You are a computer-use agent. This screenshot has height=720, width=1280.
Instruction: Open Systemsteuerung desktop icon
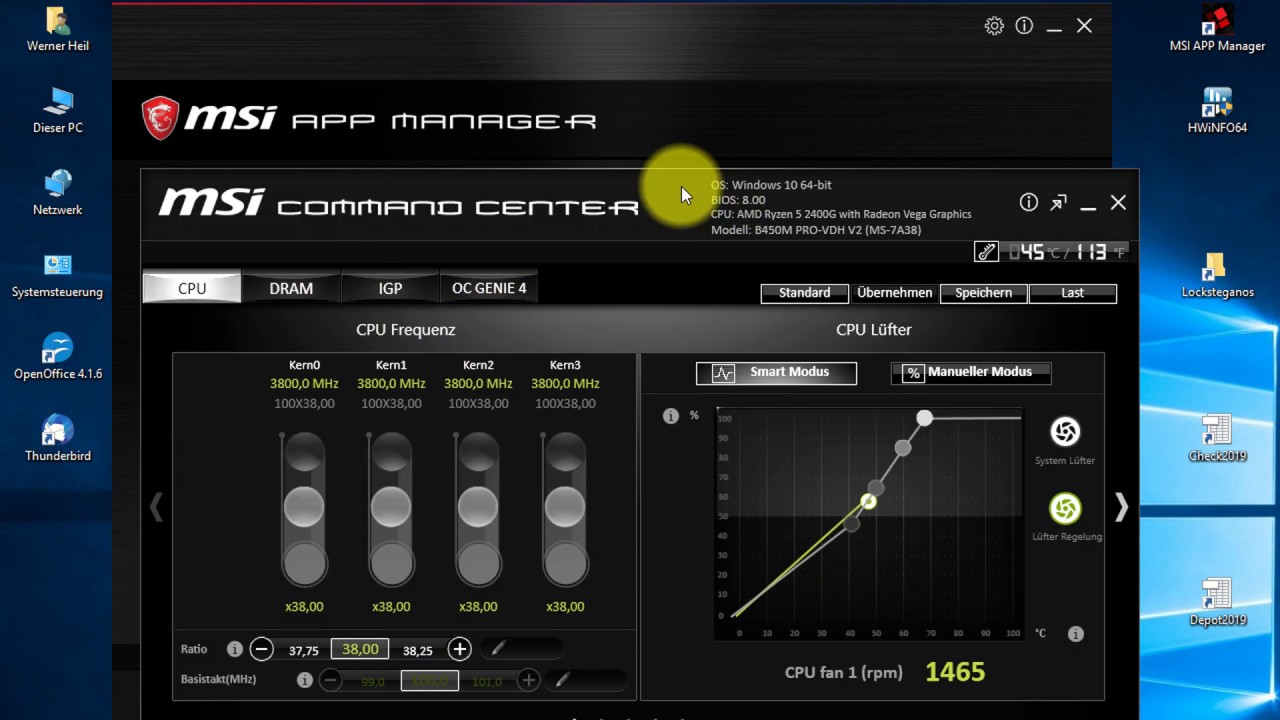(58, 275)
